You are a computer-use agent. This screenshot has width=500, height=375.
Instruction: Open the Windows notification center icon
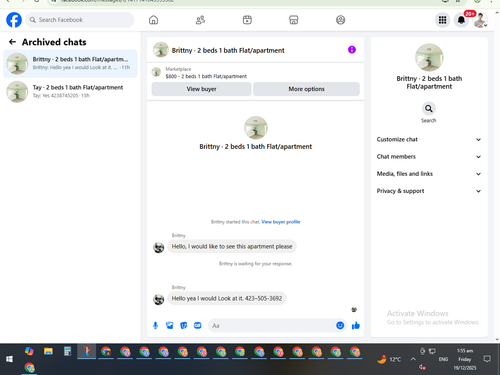pyautogui.click(x=487, y=359)
